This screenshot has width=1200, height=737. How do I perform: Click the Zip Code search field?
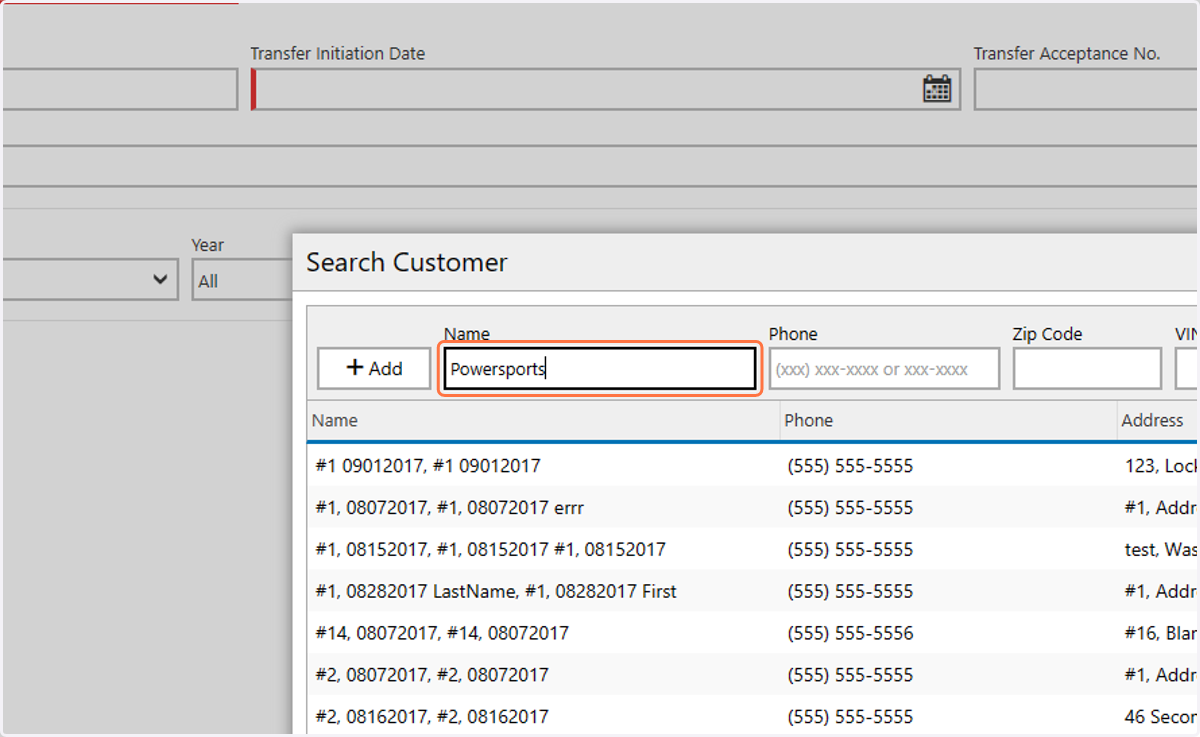tap(1087, 368)
